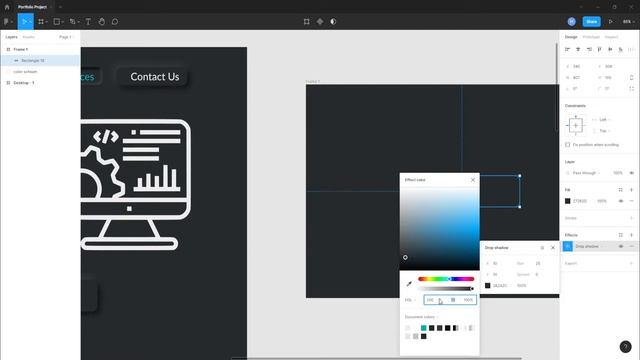This screenshot has height=360, width=640.
Task: Remove the 272A2D fill
Action: point(631,201)
